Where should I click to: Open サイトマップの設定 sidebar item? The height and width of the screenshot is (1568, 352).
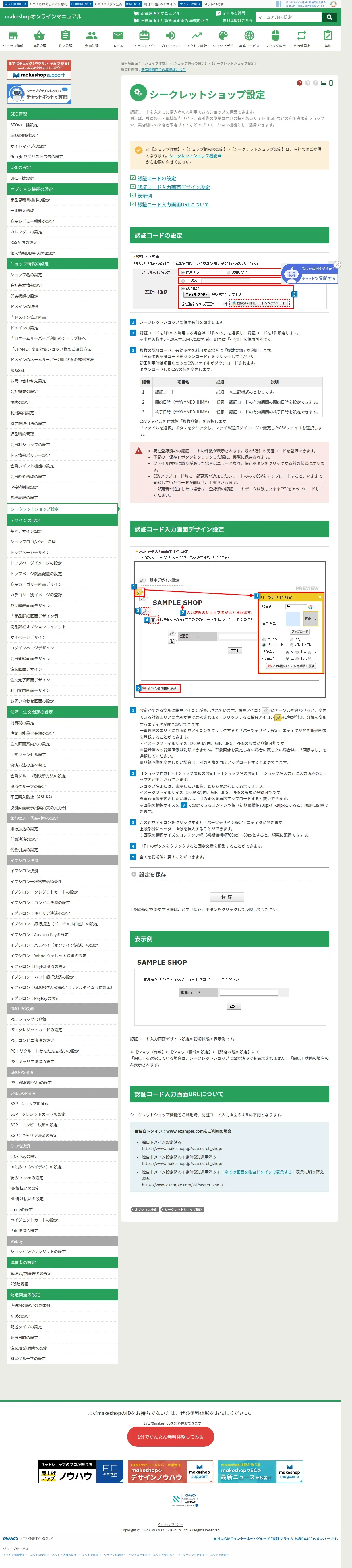62,146
